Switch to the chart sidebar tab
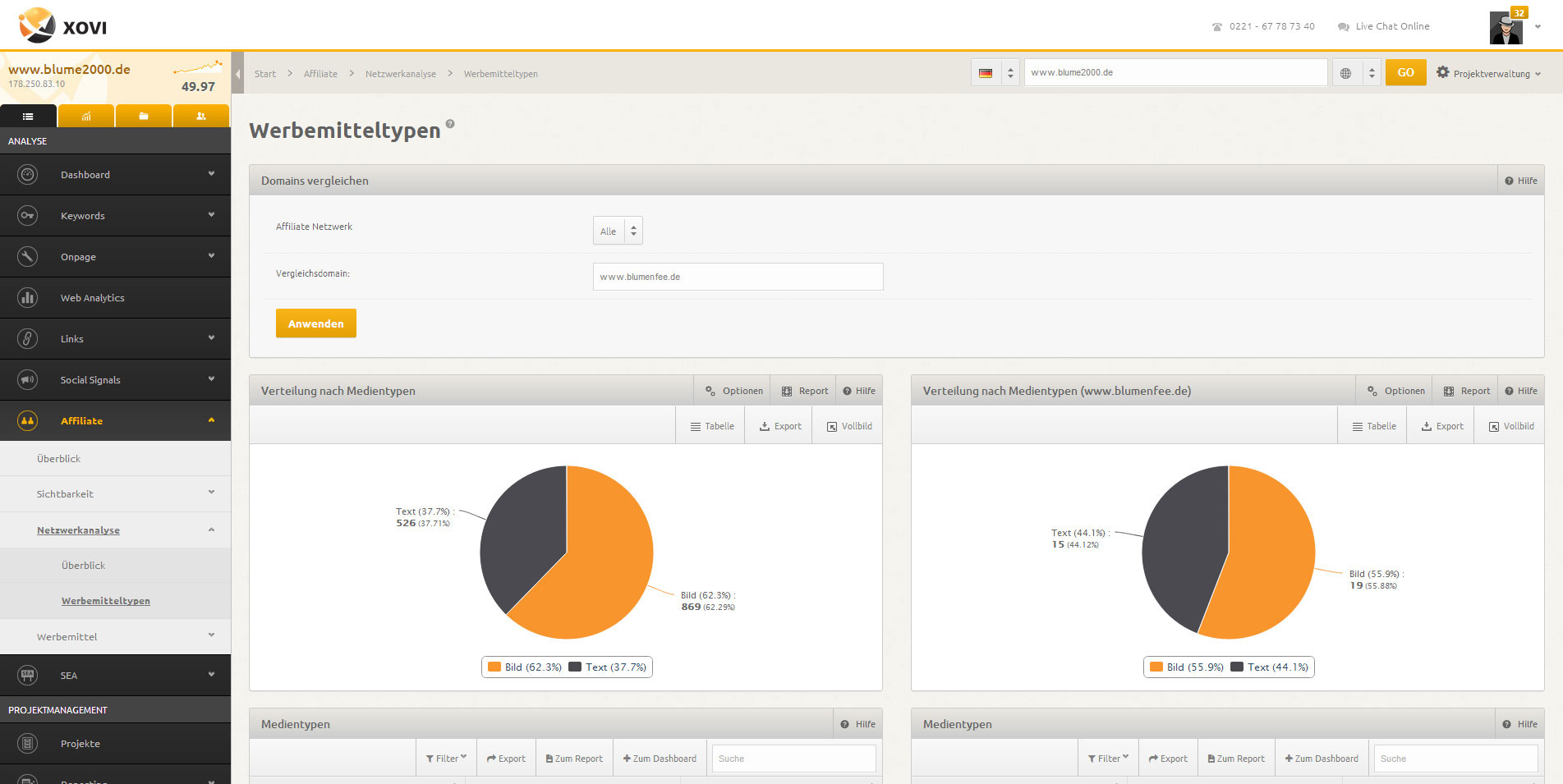Image resolution: width=1563 pixels, height=784 pixels. [85, 116]
